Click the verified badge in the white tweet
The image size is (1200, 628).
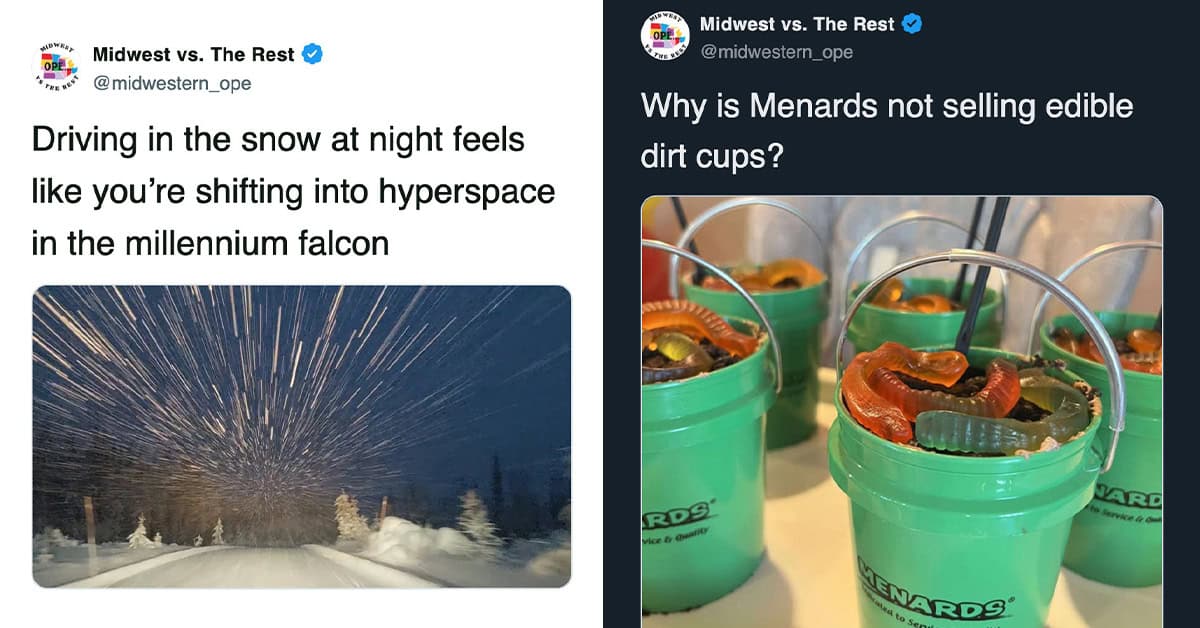(x=313, y=55)
